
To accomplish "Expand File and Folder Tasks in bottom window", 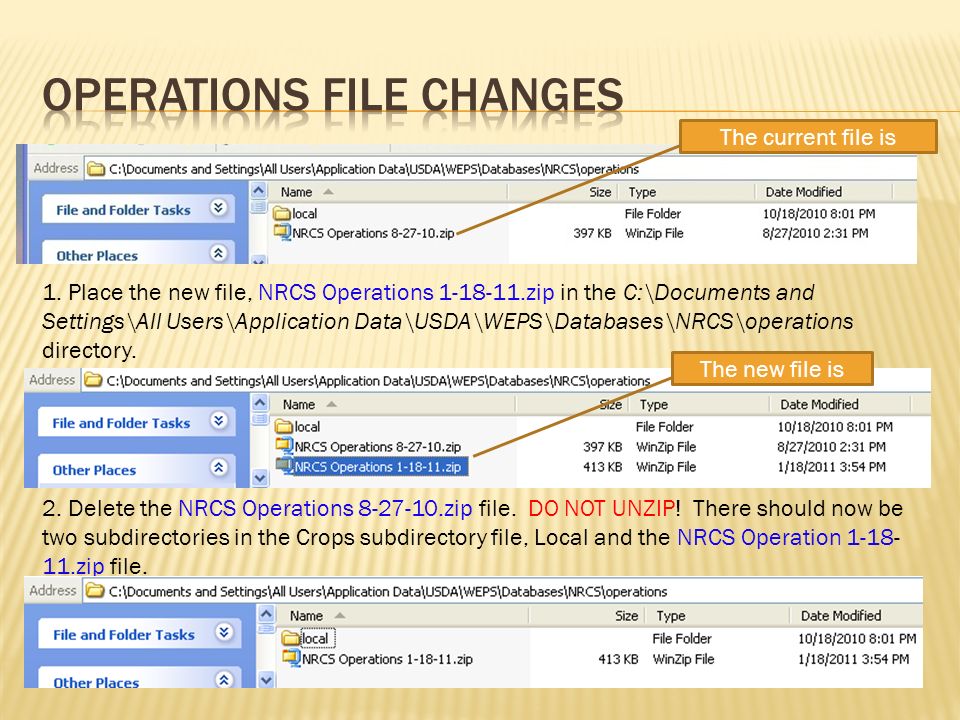I will tap(223, 632).
